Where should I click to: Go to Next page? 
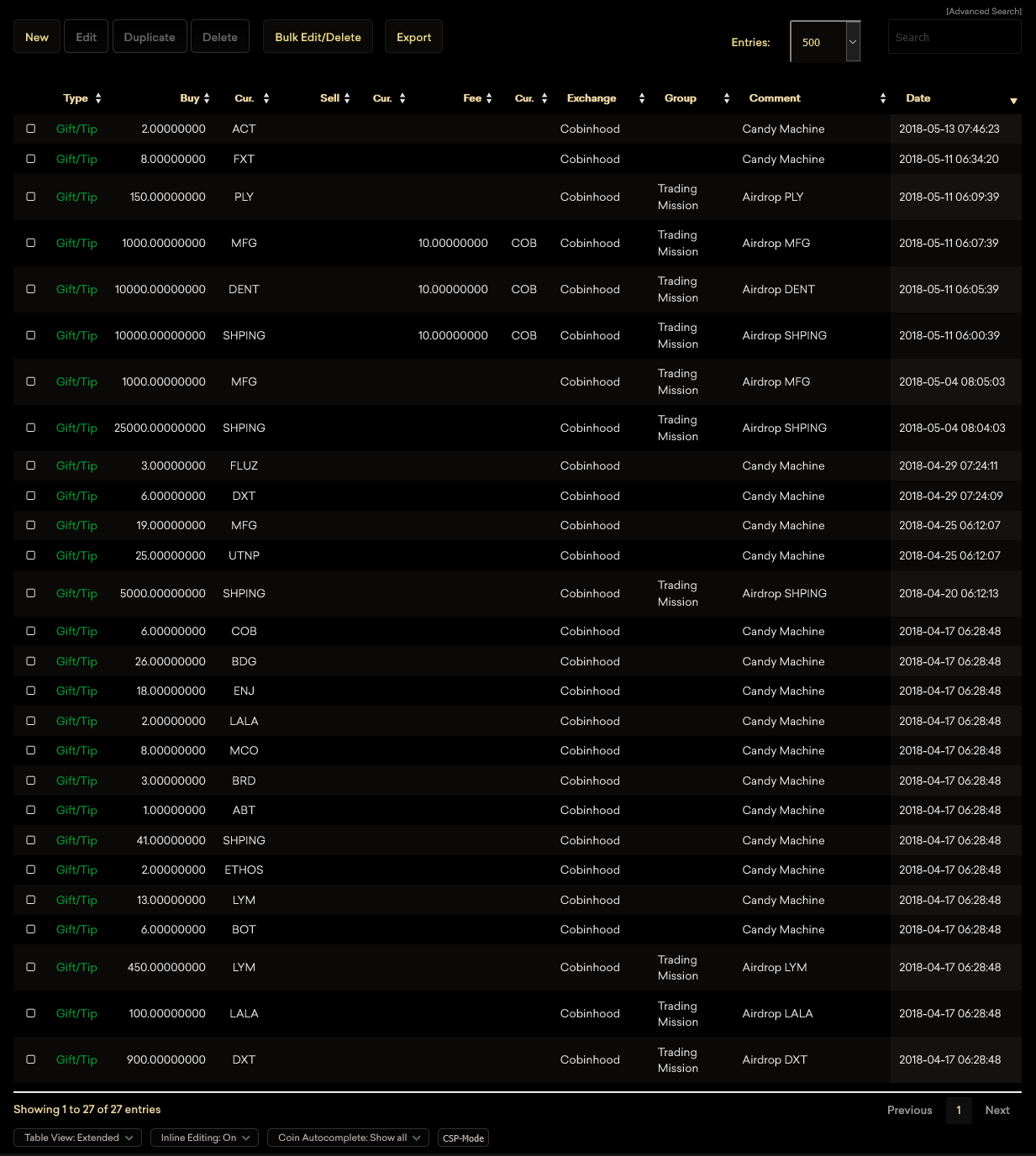(997, 1110)
